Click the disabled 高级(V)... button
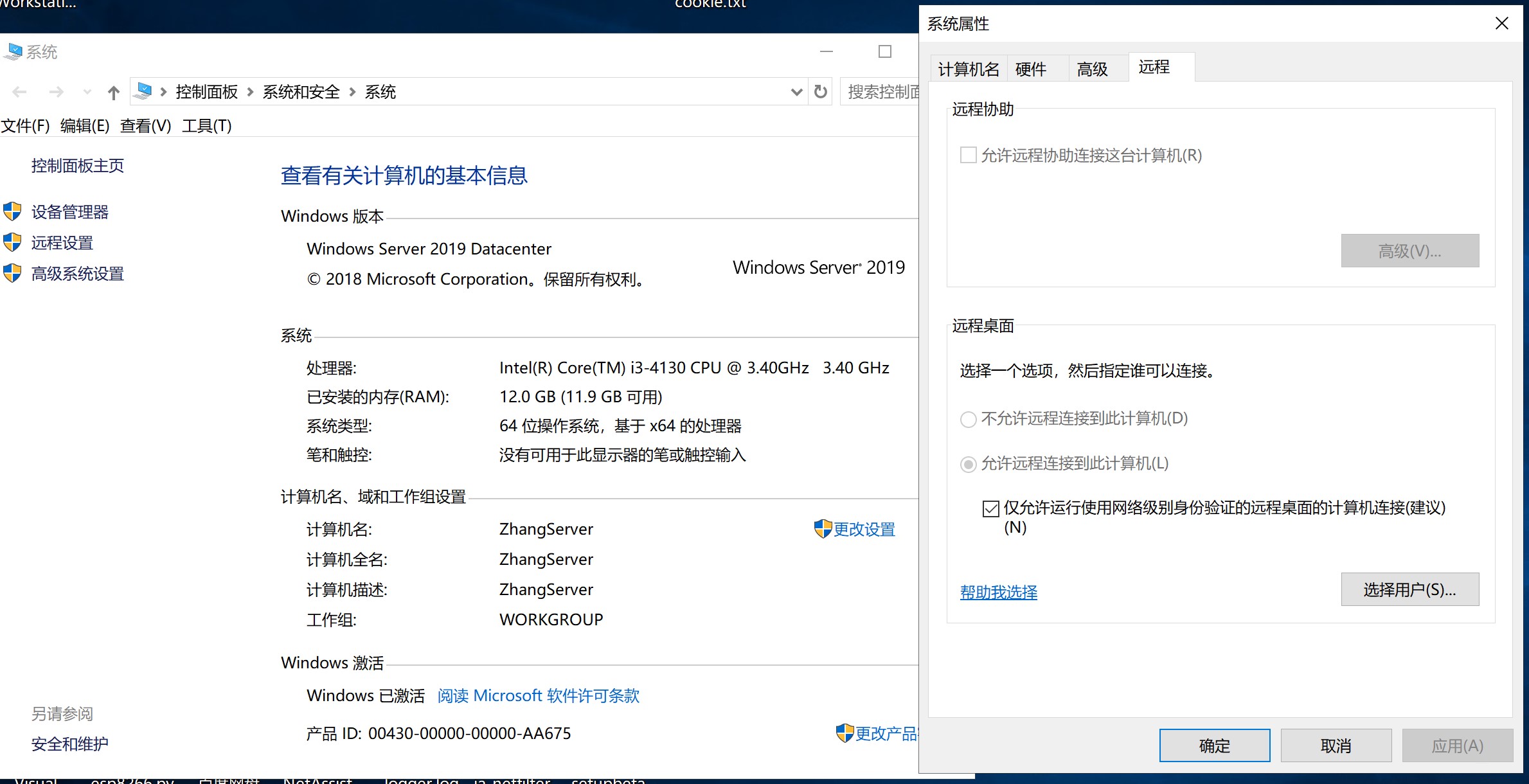The image size is (1529, 784). pyautogui.click(x=1409, y=251)
